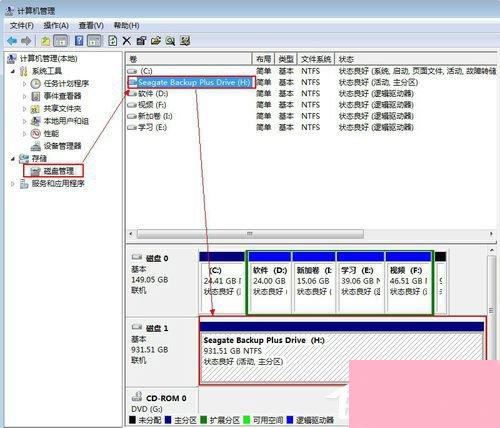Sort by the 文件系统 column header
Viewport: 500px width, 428px height.
[x=316, y=59]
